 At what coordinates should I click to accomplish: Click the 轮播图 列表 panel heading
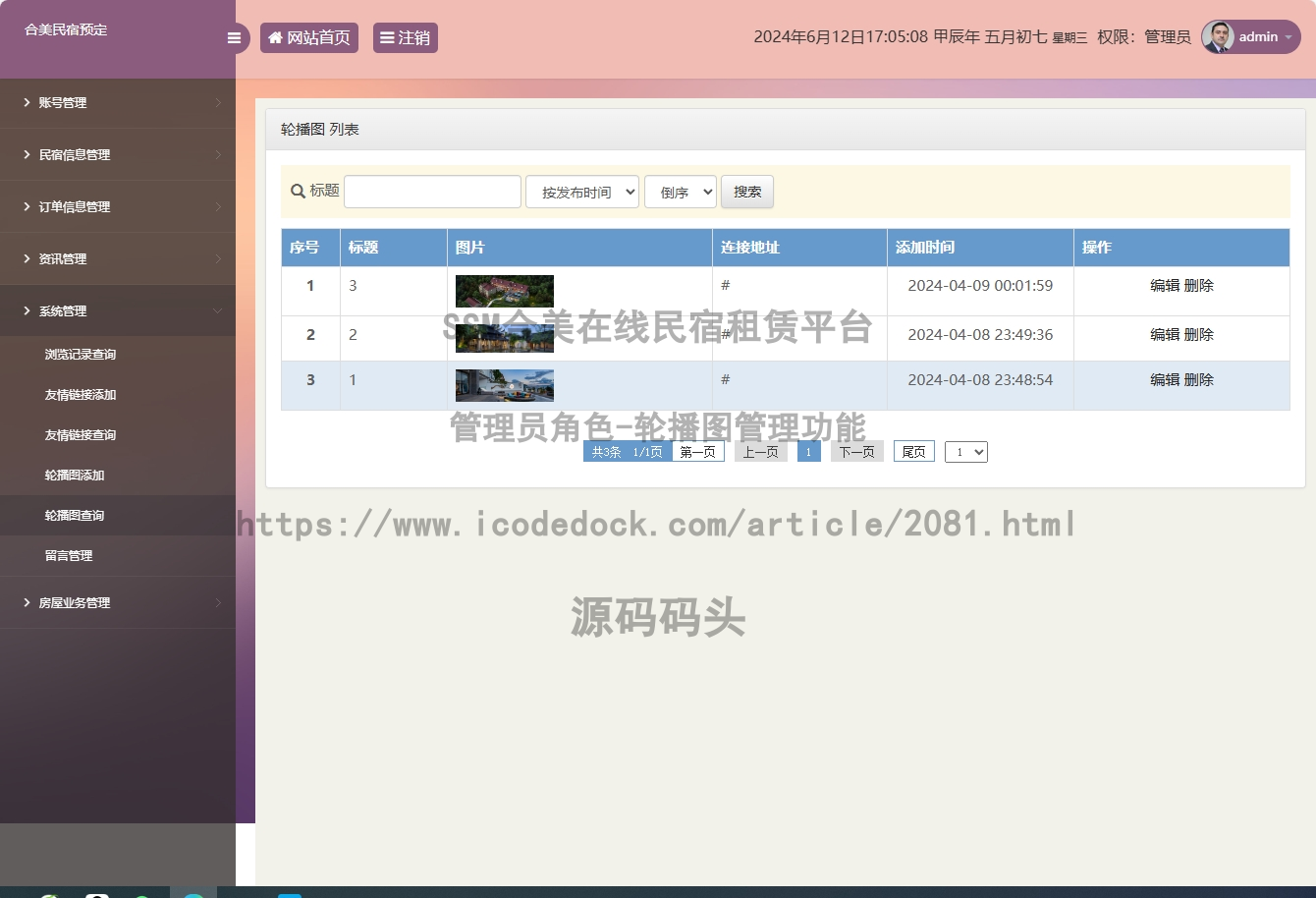[x=320, y=130]
